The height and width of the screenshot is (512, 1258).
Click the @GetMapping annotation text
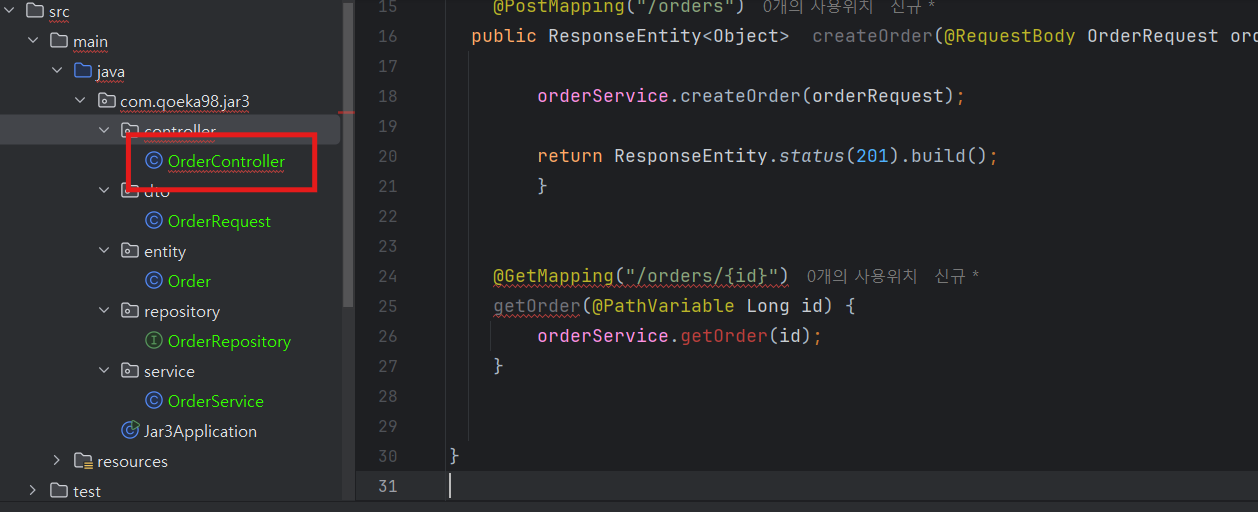pyautogui.click(x=641, y=276)
